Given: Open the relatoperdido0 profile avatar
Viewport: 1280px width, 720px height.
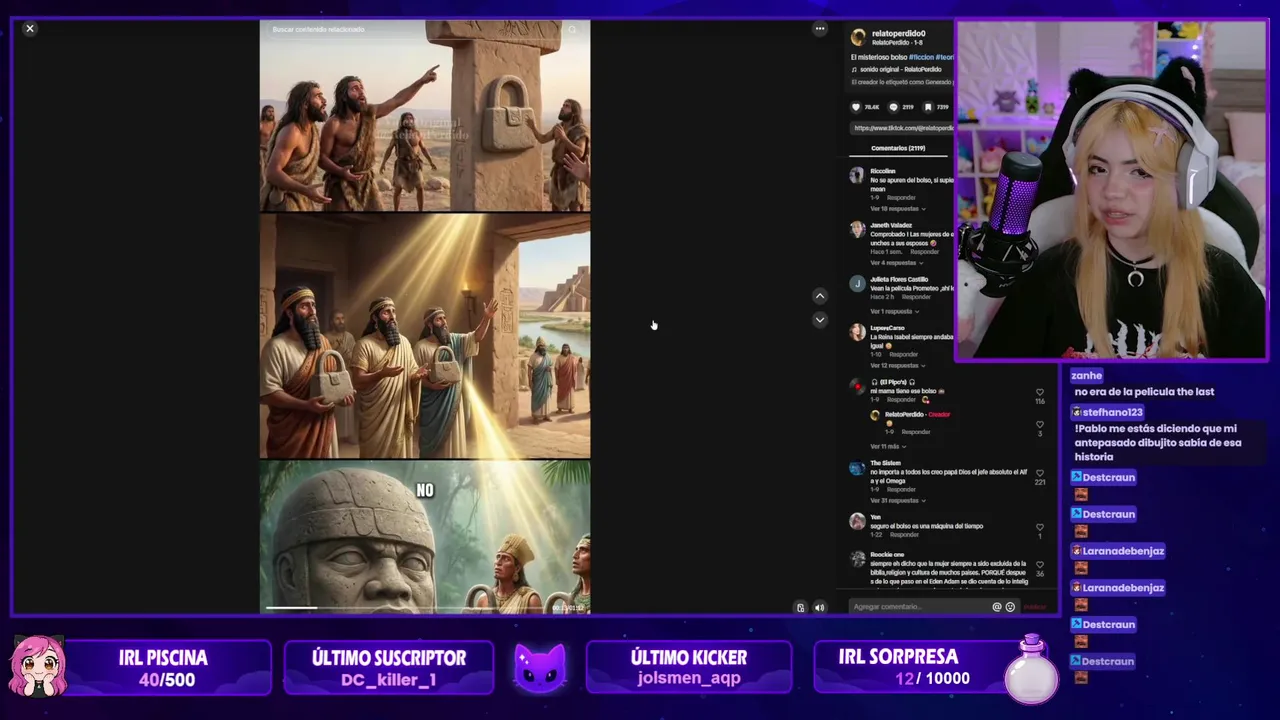Looking at the screenshot, I should 858,37.
